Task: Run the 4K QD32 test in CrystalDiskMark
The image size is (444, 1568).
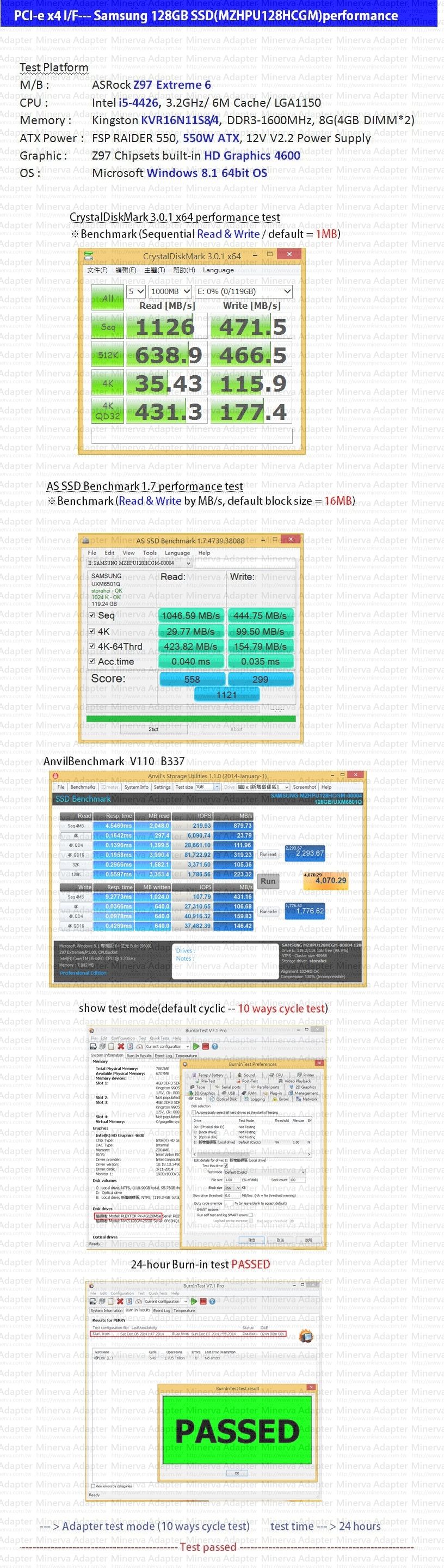Action: 108,411
